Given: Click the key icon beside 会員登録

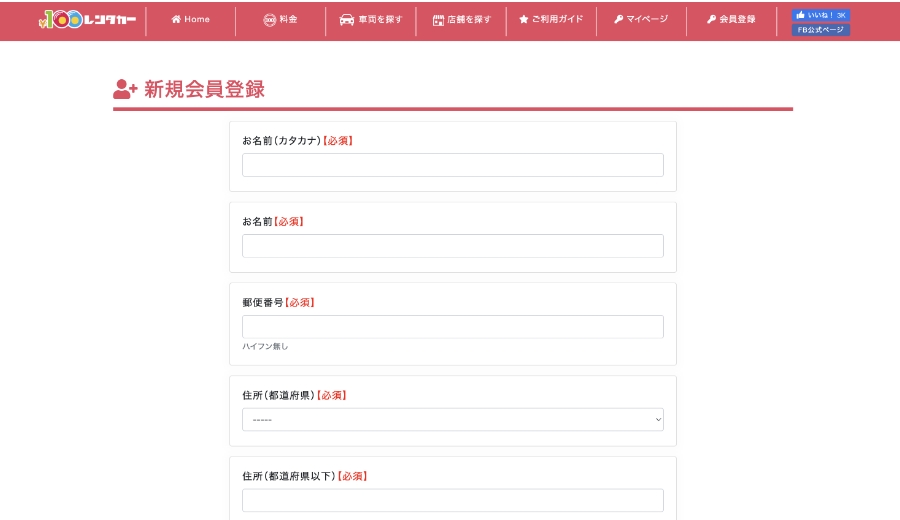Looking at the screenshot, I should point(712,19).
